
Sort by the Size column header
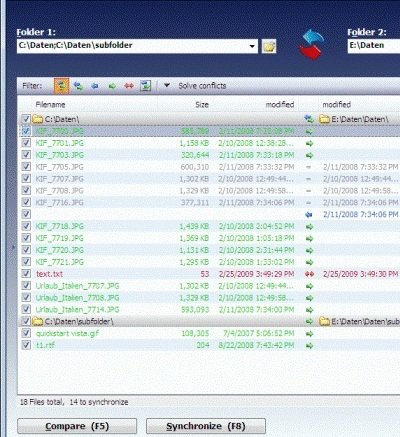(202, 105)
